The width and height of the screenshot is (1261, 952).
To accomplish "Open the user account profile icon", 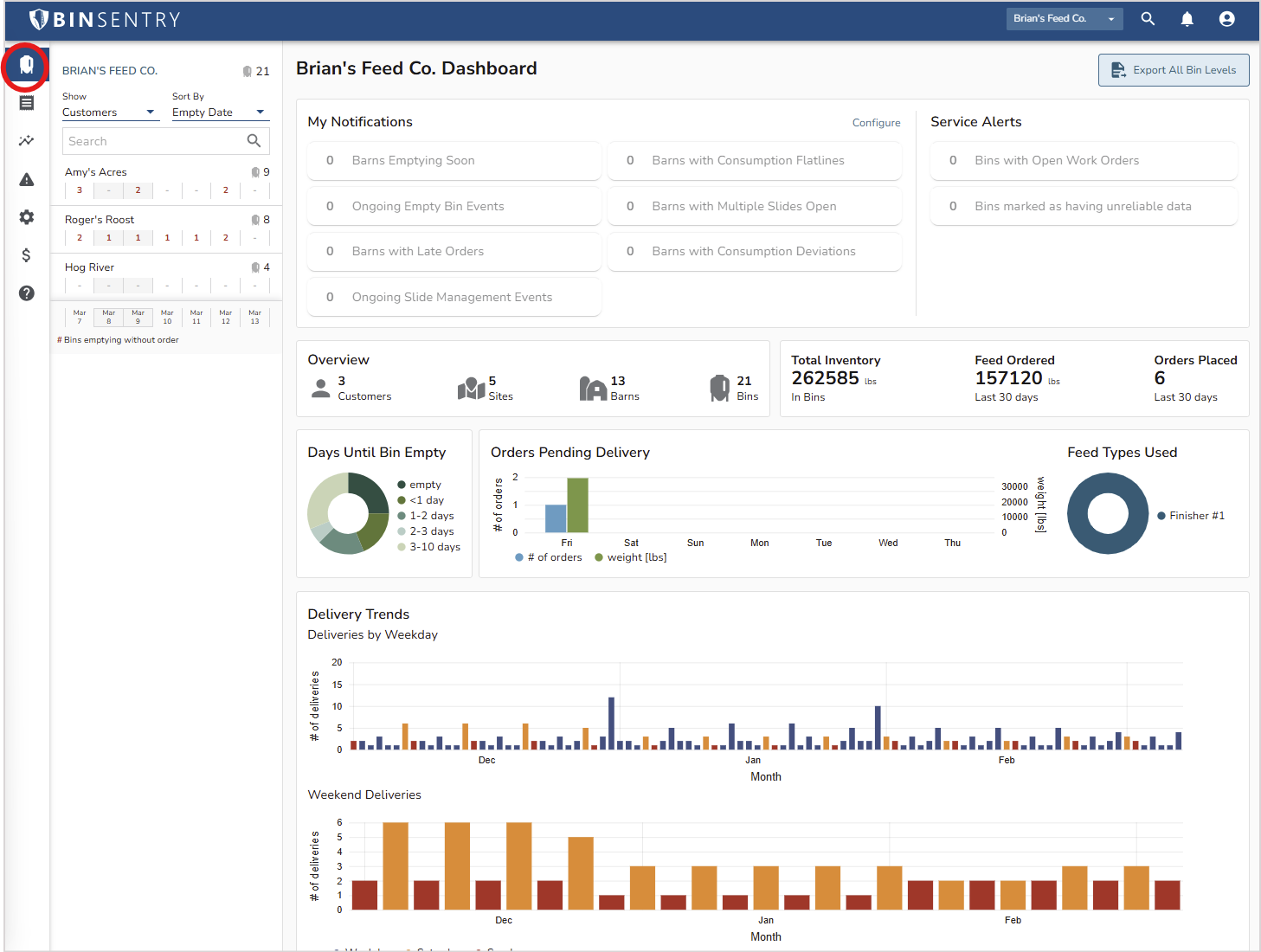I will [x=1226, y=18].
